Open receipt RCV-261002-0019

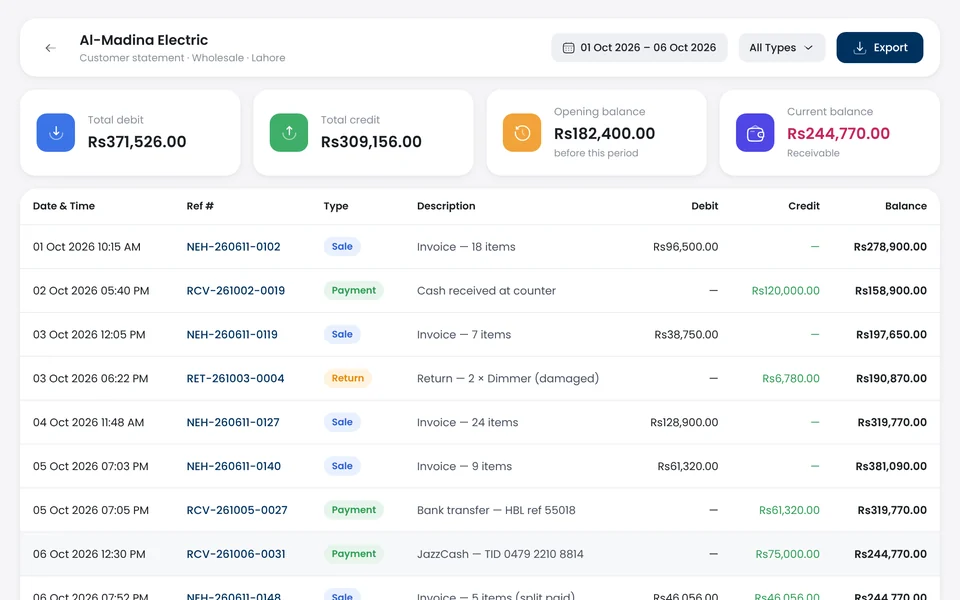[x=236, y=291]
